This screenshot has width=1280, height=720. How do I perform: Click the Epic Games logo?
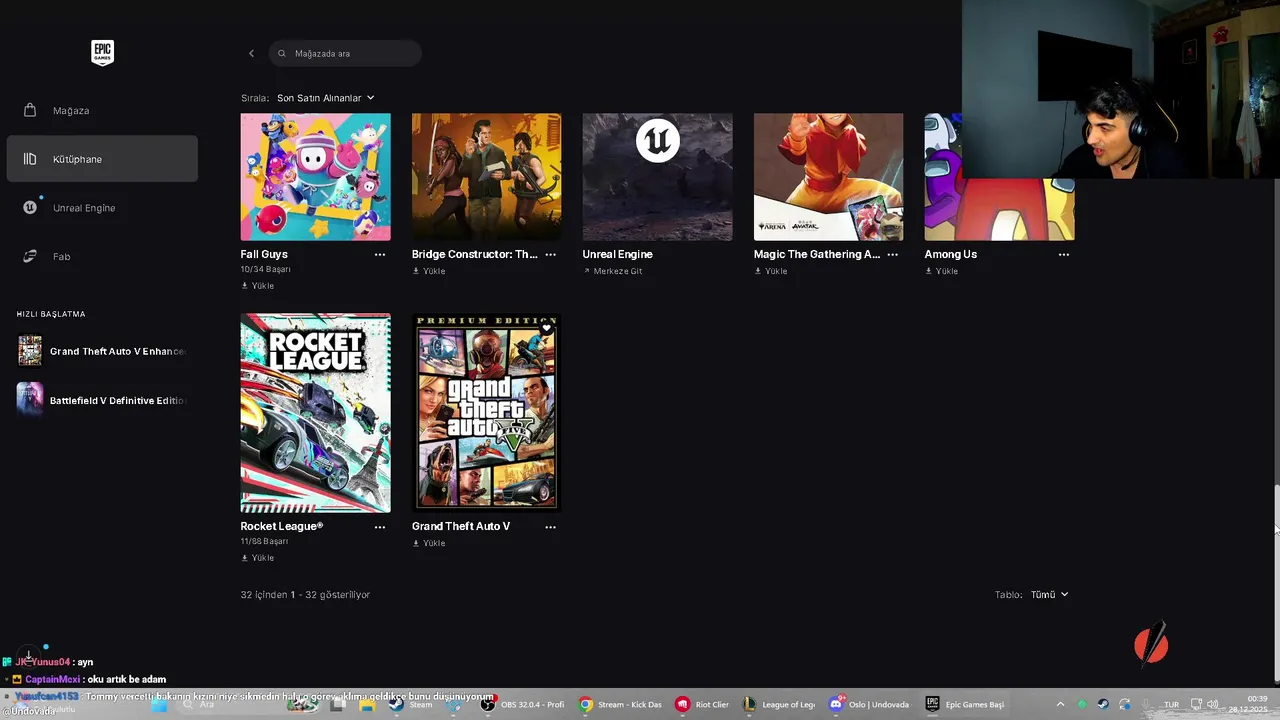coord(102,53)
